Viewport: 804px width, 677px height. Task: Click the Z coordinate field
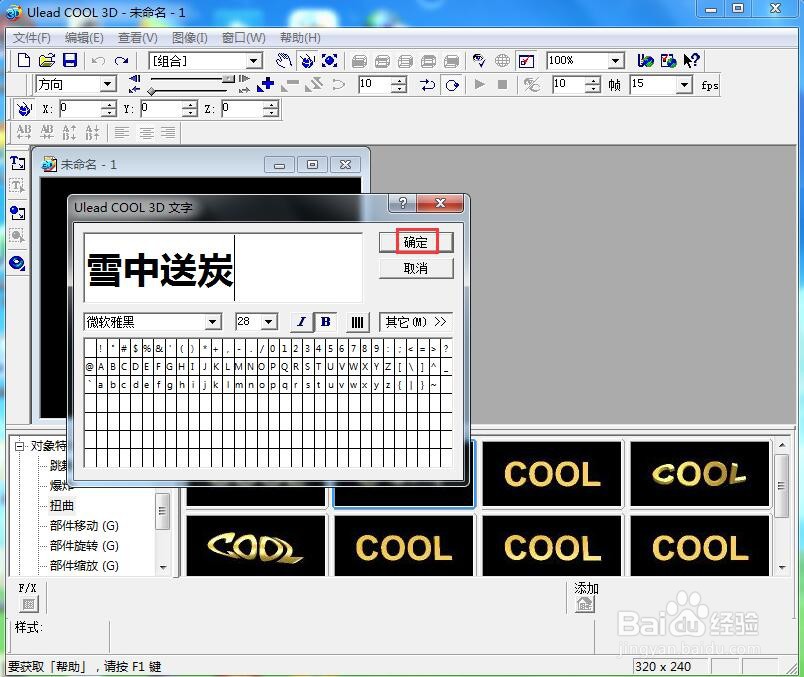point(243,109)
